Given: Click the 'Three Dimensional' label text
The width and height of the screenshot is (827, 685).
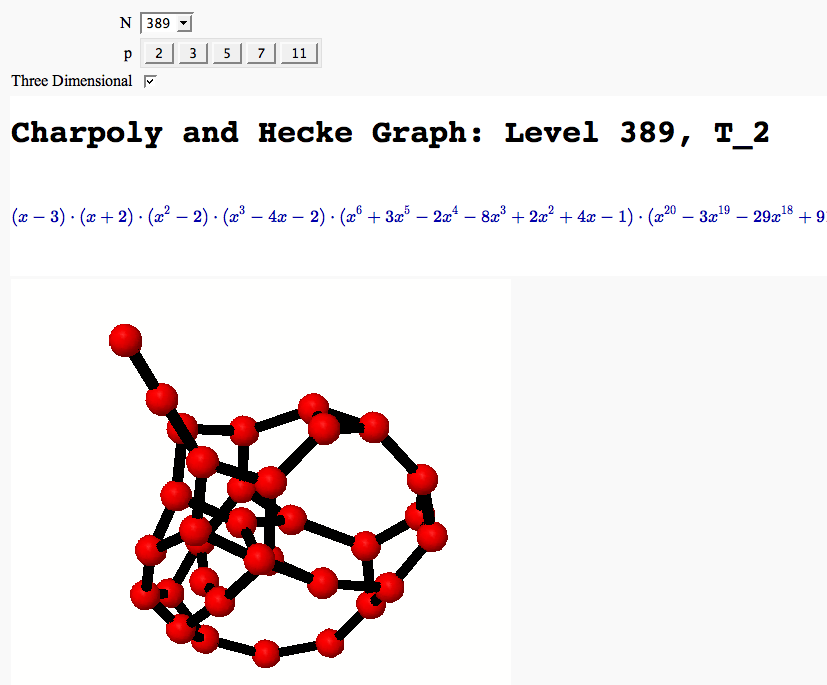Looking at the screenshot, I should coord(72,81).
